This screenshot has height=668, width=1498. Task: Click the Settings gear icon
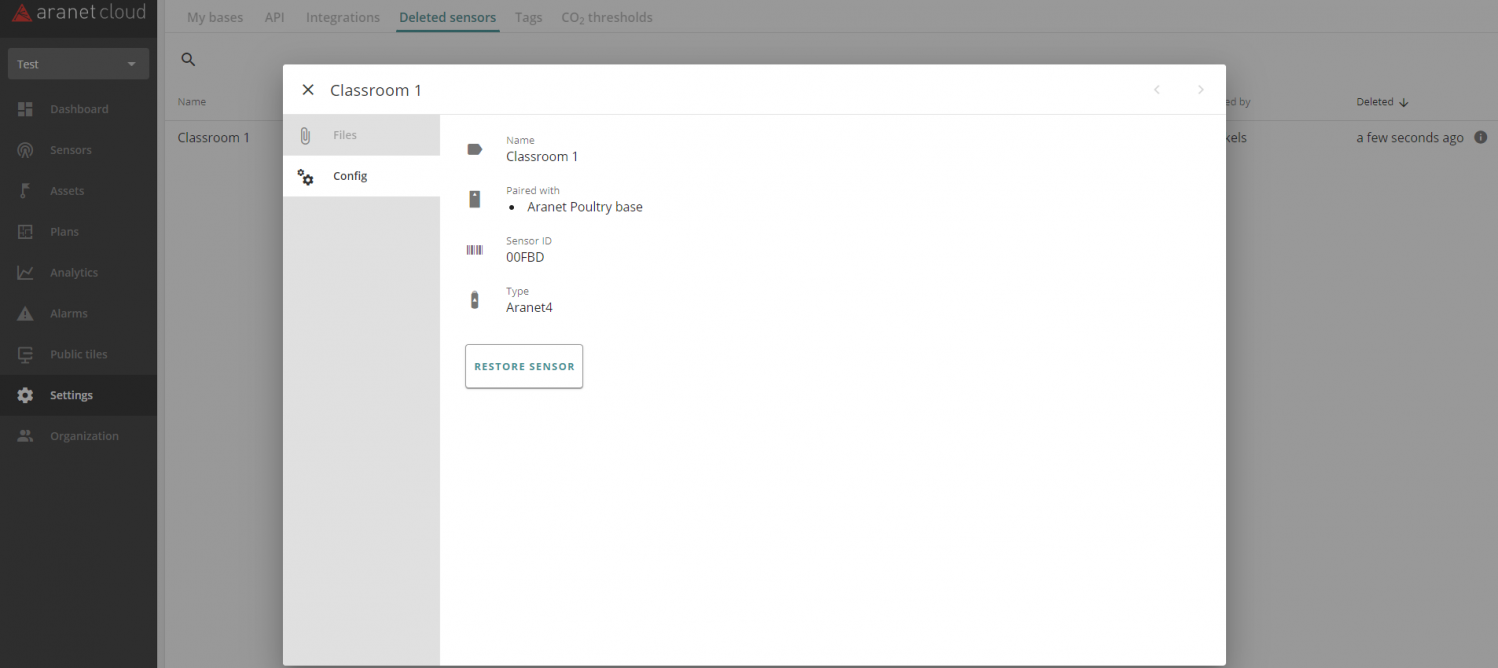click(x=26, y=396)
